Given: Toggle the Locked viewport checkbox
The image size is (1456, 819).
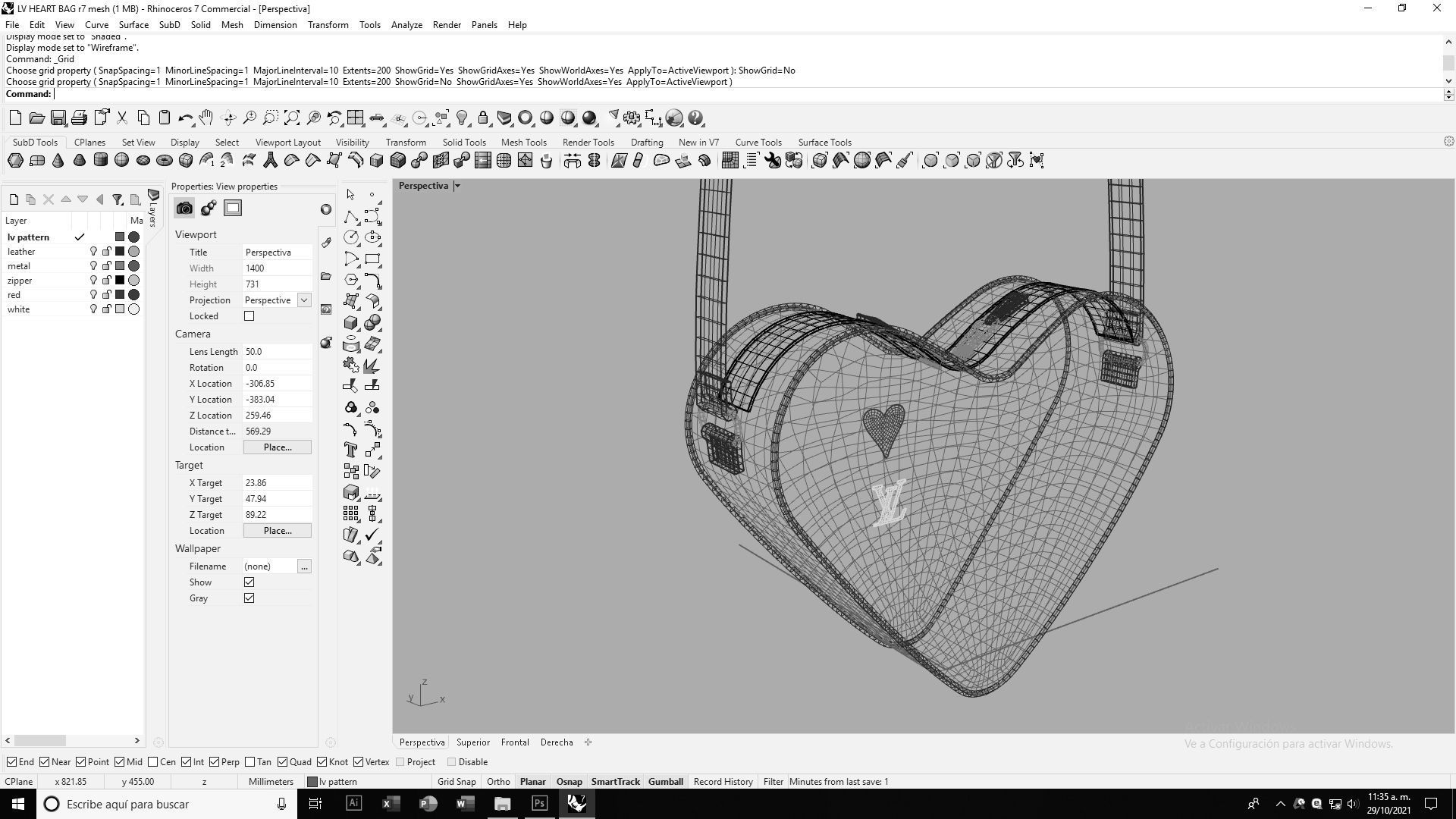Looking at the screenshot, I should (x=249, y=316).
